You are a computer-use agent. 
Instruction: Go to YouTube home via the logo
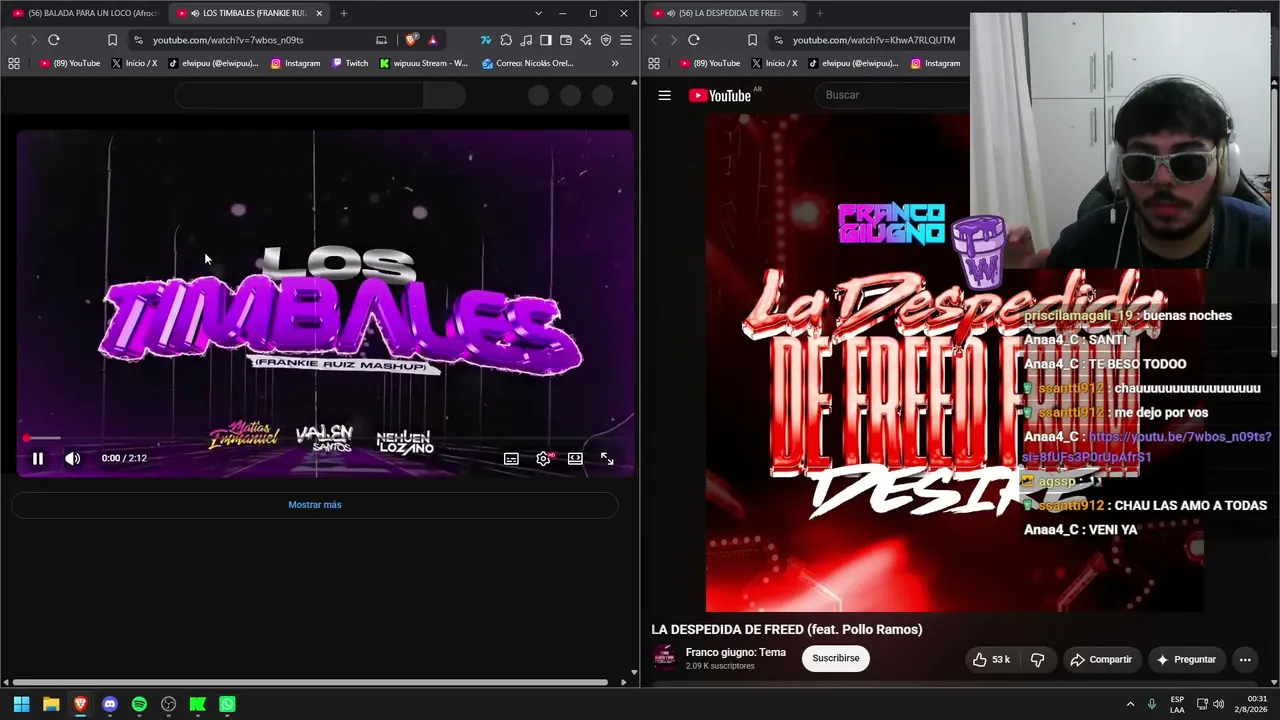tap(720, 95)
